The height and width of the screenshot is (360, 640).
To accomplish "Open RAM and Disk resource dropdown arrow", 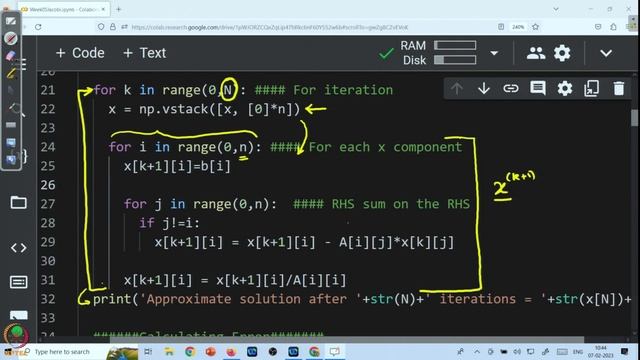I will click(494, 53).
